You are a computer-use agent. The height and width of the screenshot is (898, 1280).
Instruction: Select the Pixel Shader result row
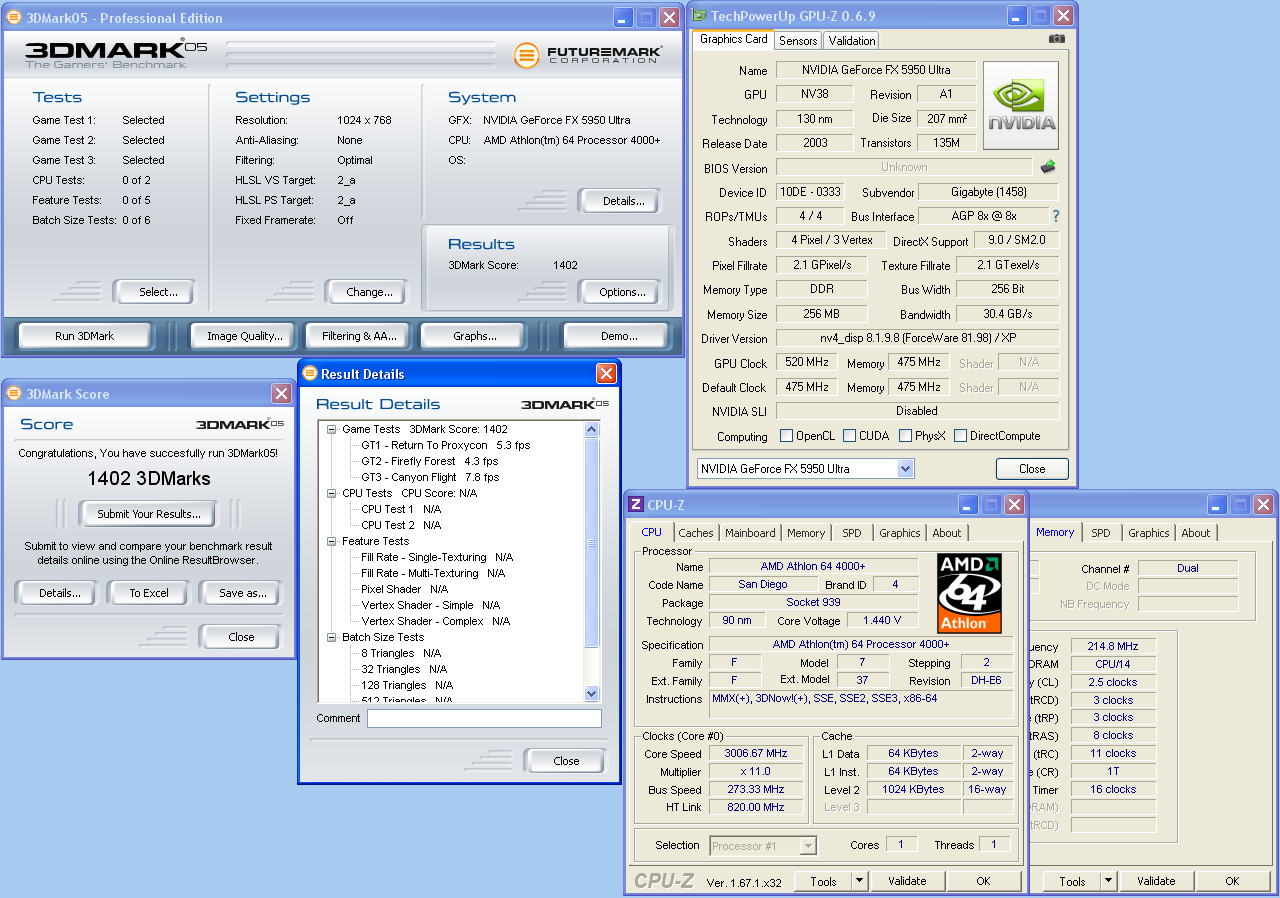[404, 589]
